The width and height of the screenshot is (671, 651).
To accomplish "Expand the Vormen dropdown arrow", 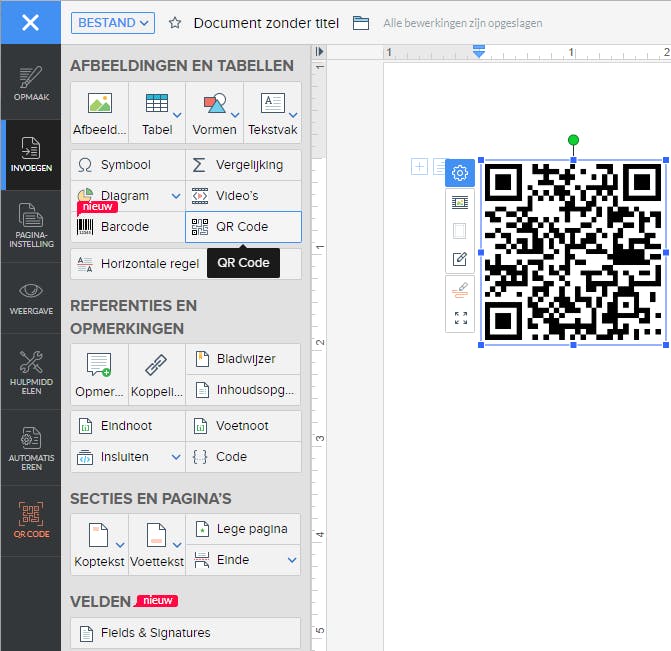I will [x=235, y=115].
